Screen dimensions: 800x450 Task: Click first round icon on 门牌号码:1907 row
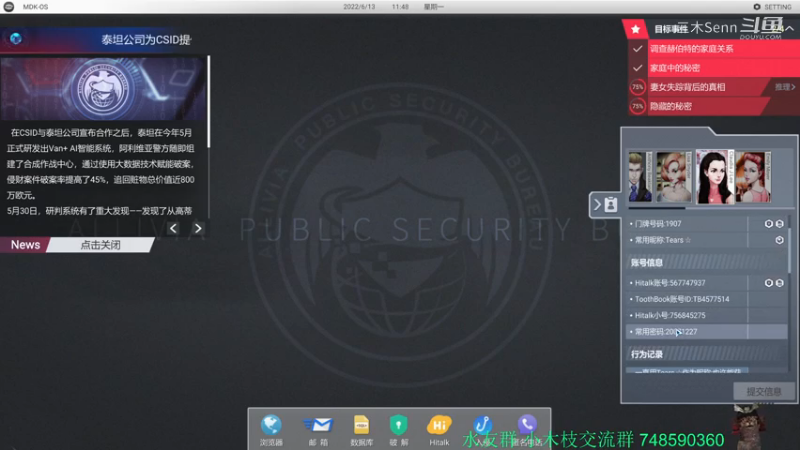click(x=768, y=223)
